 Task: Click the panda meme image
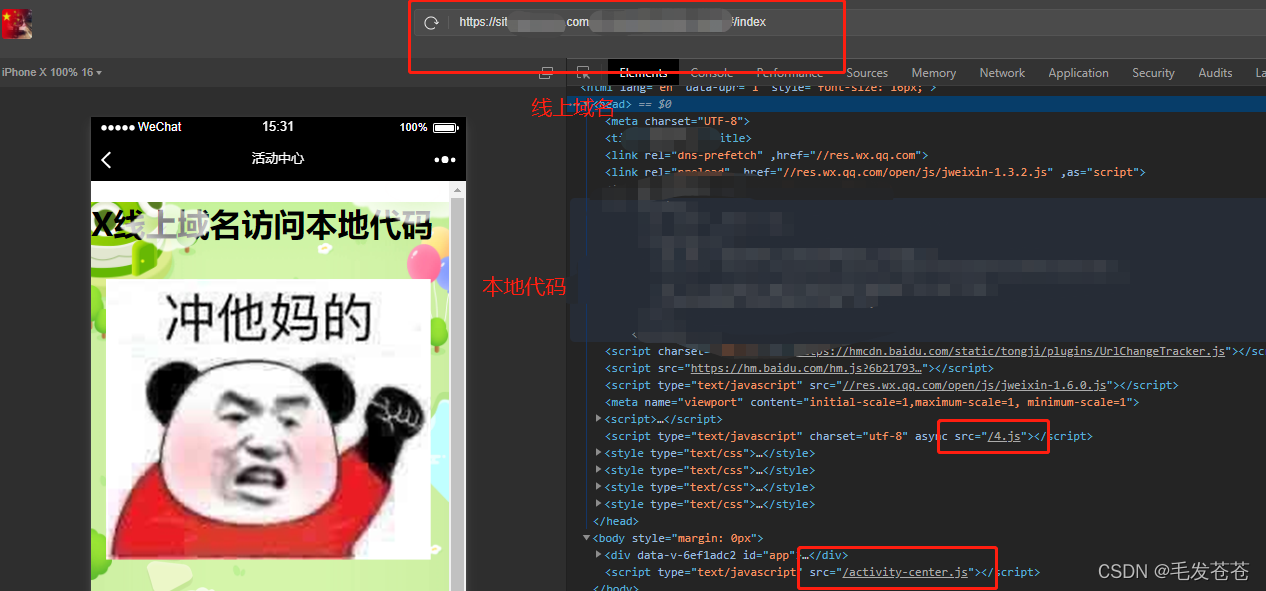point(270,418)
